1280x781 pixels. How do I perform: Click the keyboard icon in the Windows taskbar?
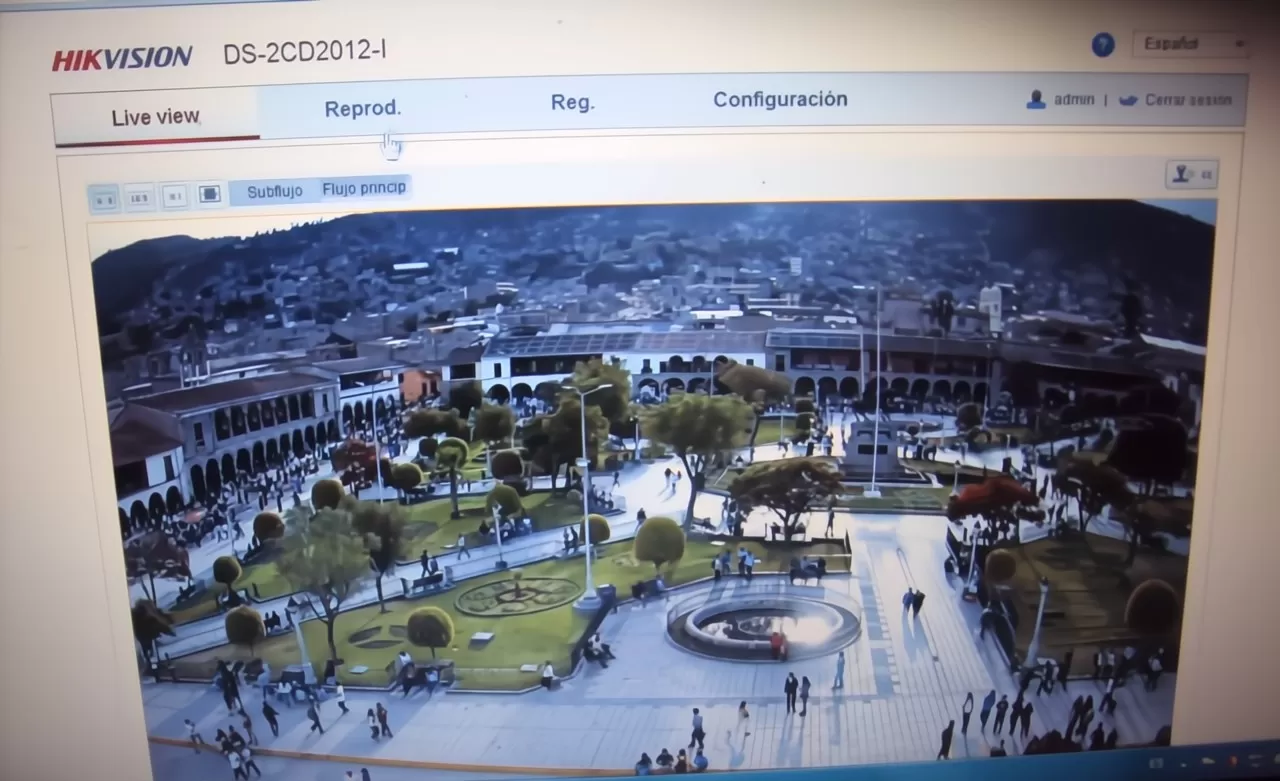tap(1157, 764)
